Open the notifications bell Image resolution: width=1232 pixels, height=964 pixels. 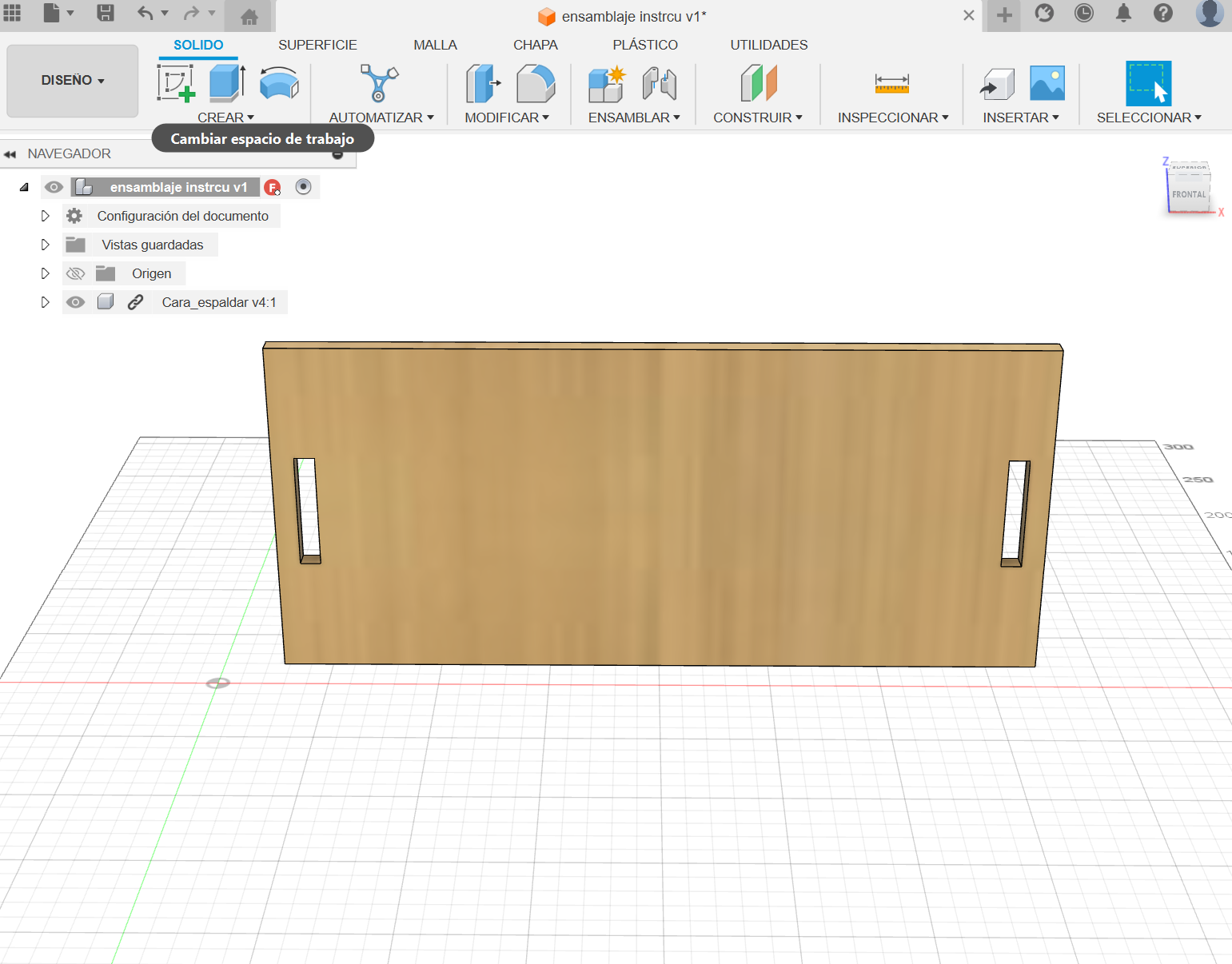click(1123, 13)
